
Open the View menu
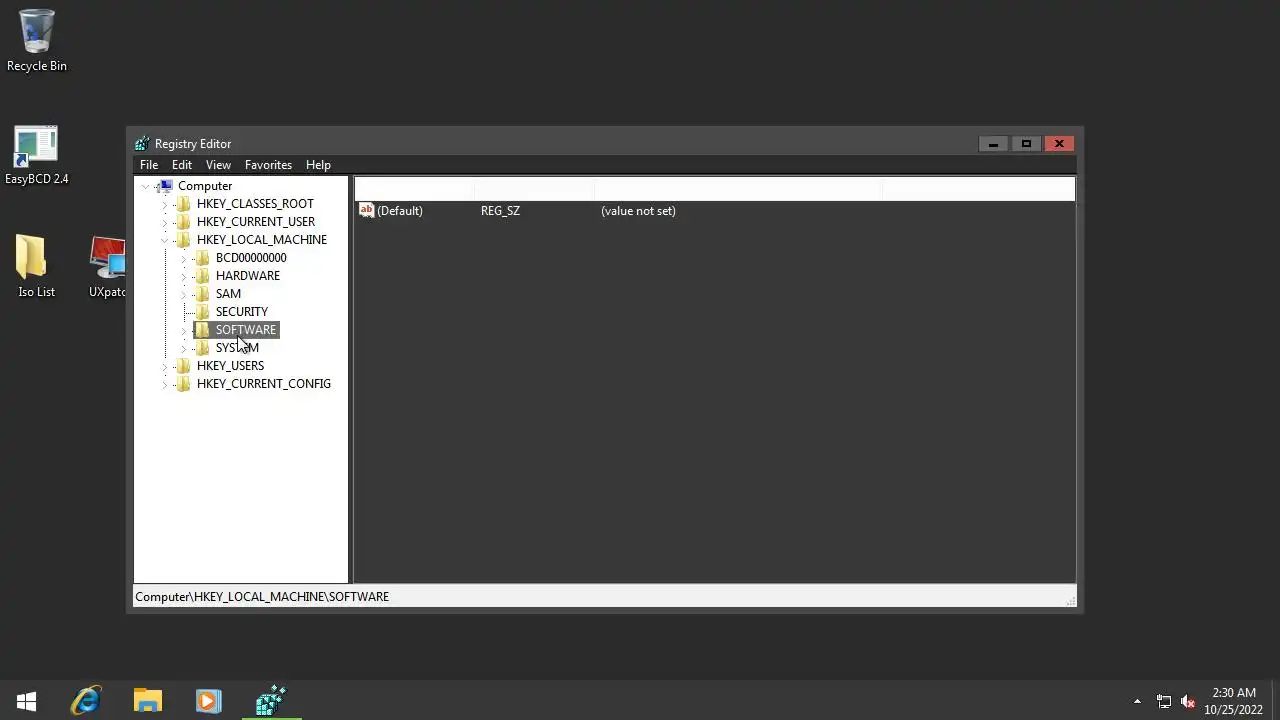(x=218, y=165)
